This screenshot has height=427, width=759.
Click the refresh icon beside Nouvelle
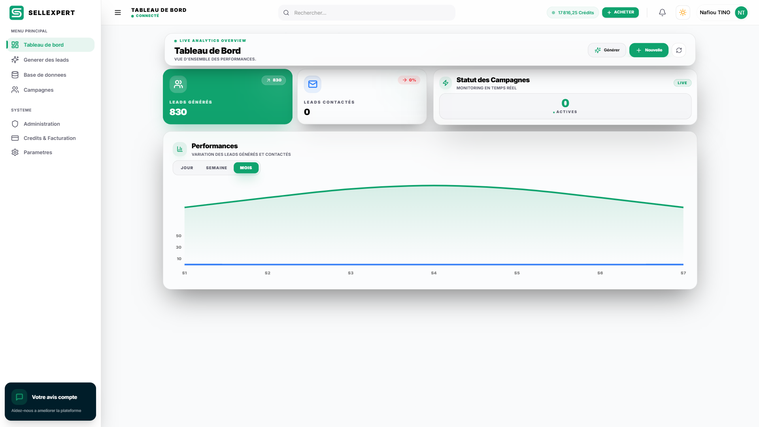point(679,50)
